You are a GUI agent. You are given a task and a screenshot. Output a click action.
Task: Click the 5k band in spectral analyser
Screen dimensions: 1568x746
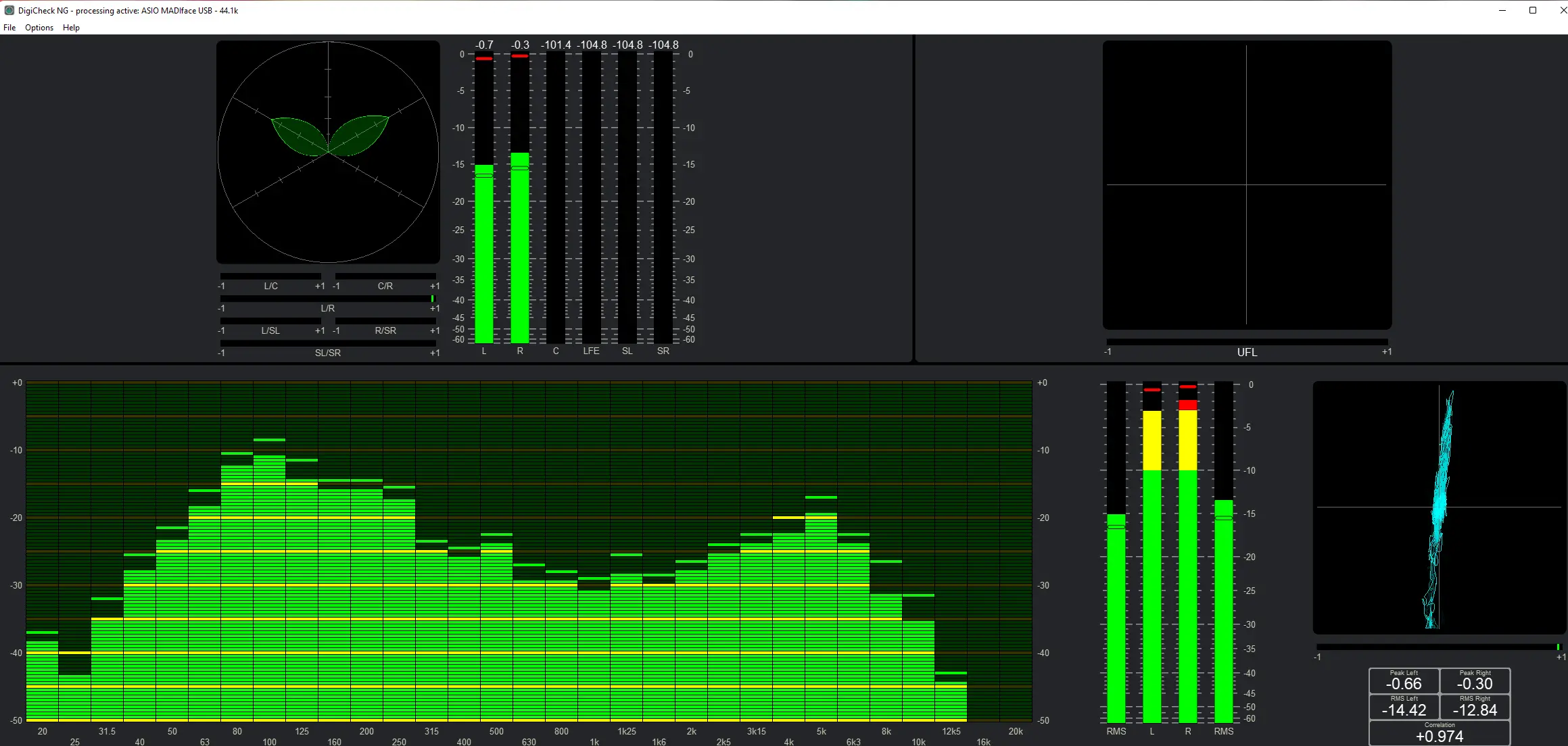(821, 615)
